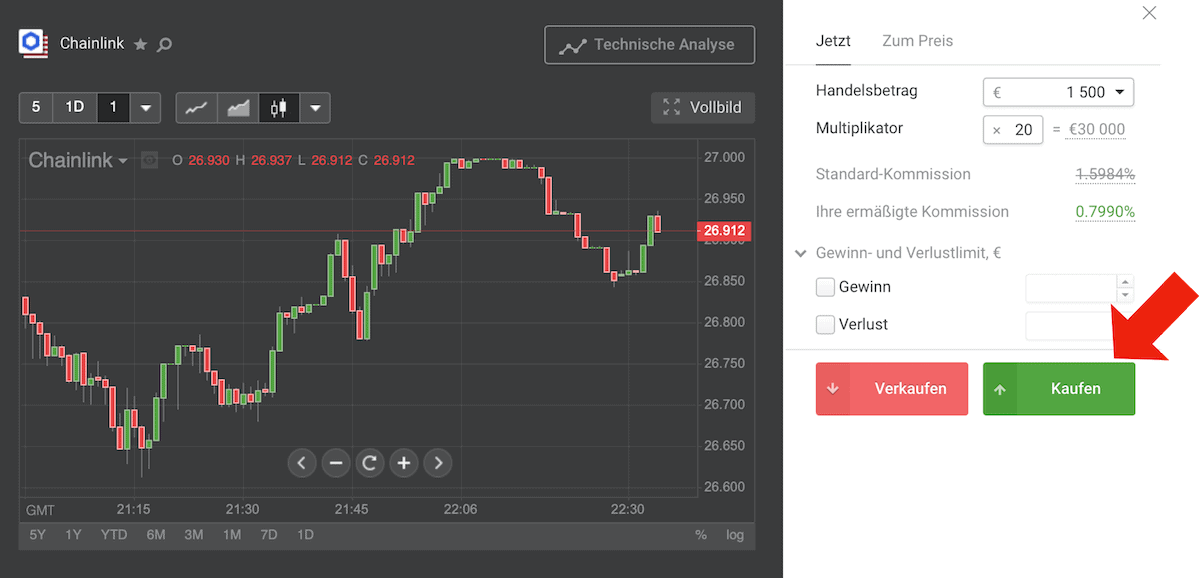Select the candlestick chart type icon
The height and width of the screenshot is (578, 1200).
[279, 107]
